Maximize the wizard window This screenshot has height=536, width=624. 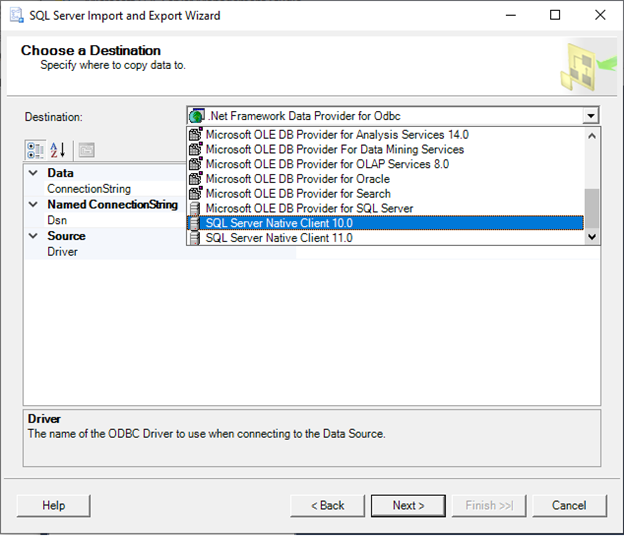[555, 15]
